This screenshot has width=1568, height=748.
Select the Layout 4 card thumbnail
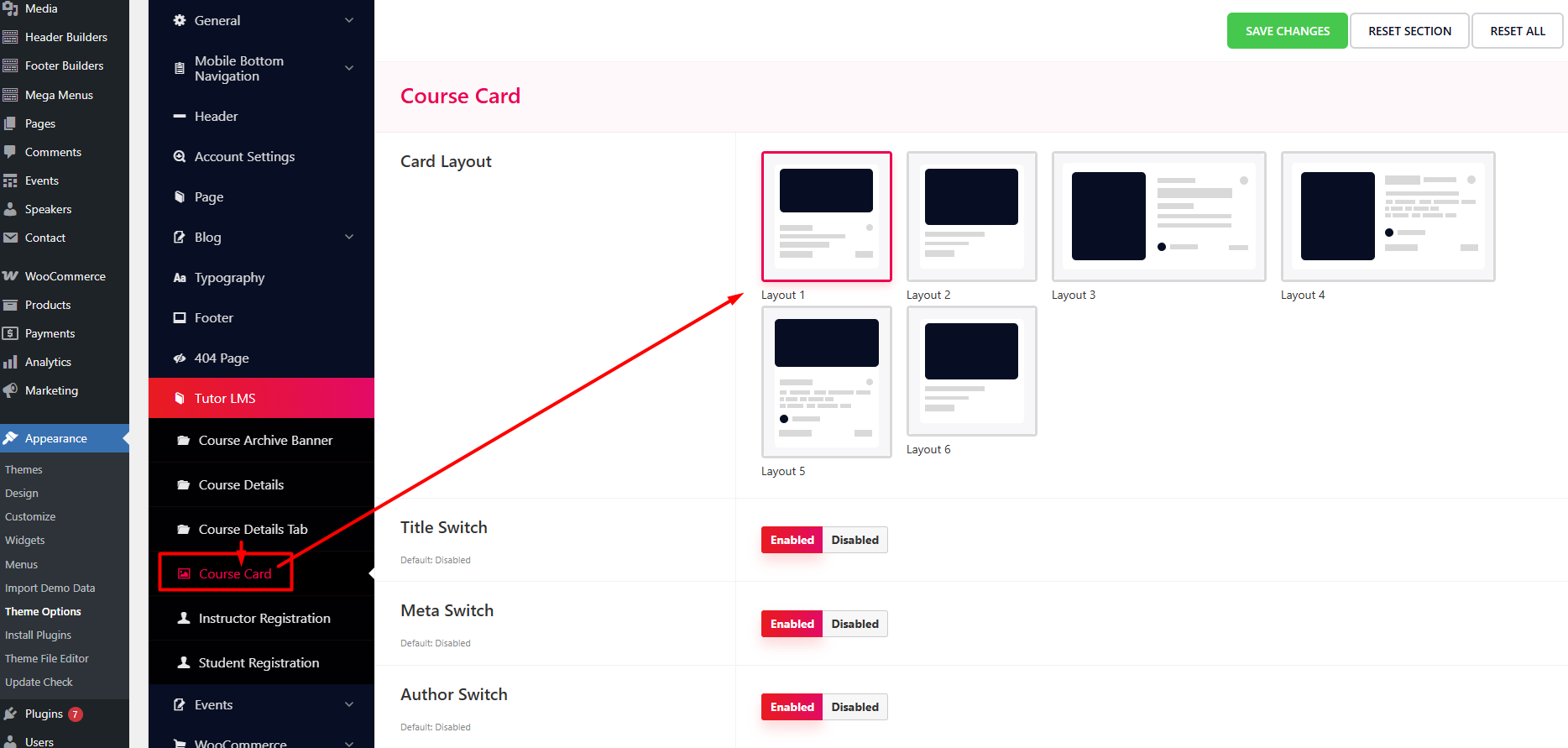click(x=1388, y=217)
